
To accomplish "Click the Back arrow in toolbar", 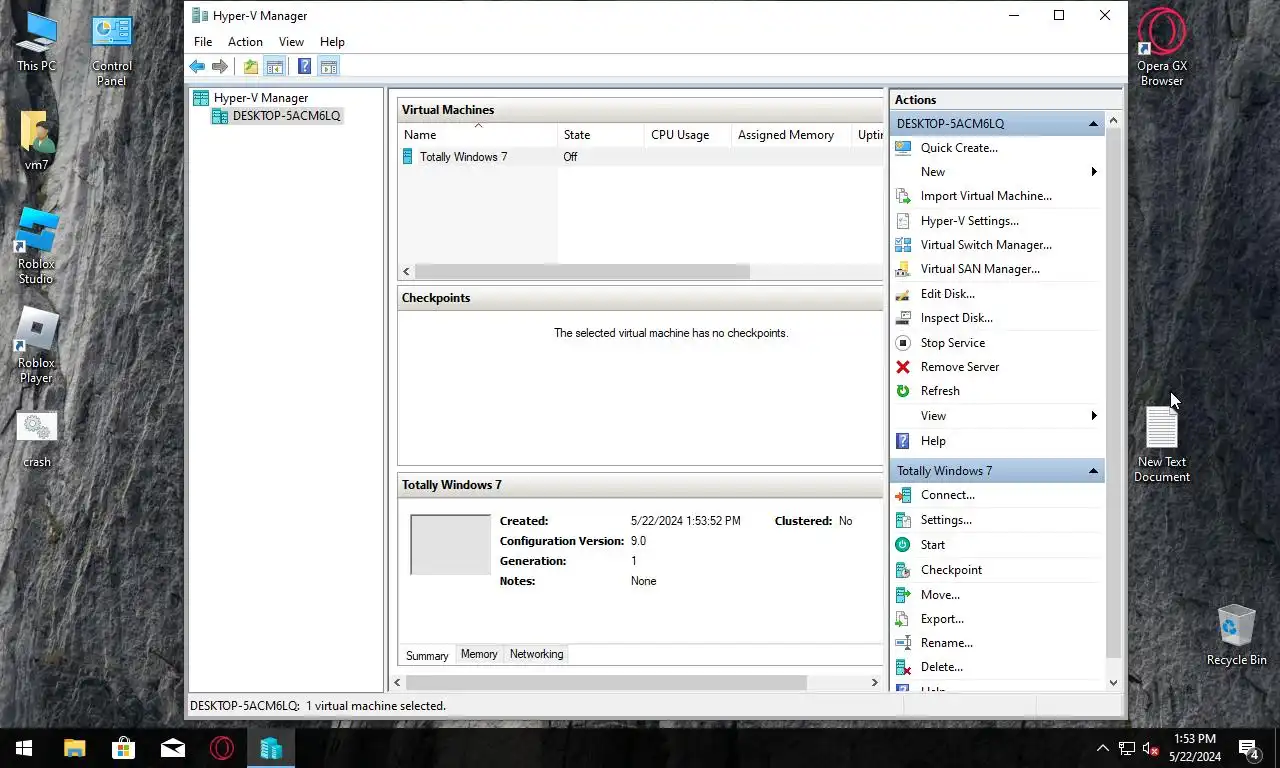I will pyautogui.click(x=197, y=67).
